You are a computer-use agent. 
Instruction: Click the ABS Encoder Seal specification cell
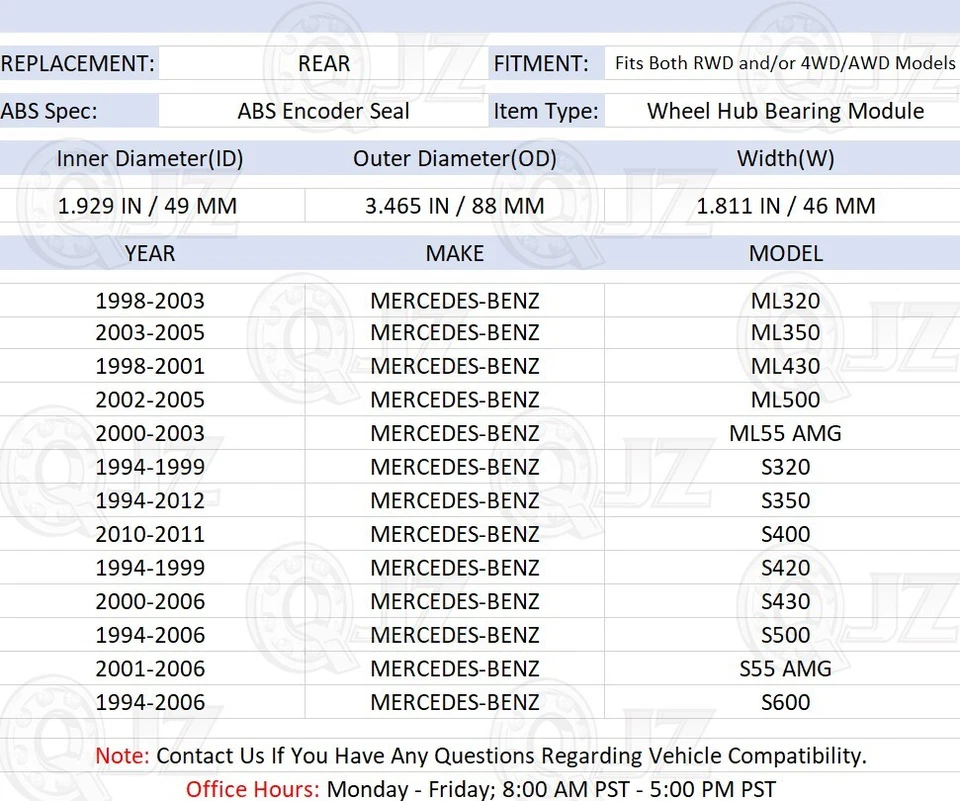(x=323, y=111)
